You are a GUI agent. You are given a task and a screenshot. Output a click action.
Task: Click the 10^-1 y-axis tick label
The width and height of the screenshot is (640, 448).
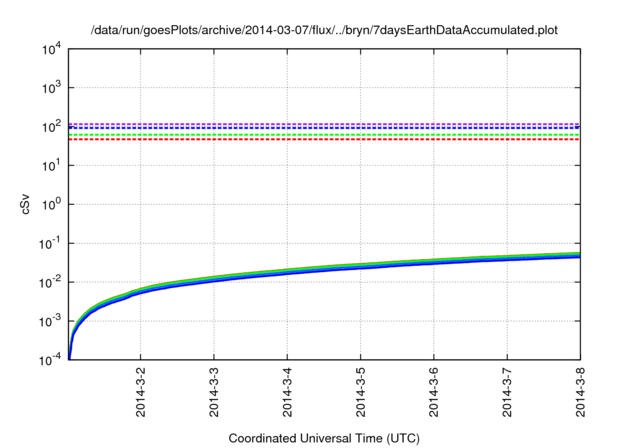pos(51,243)
